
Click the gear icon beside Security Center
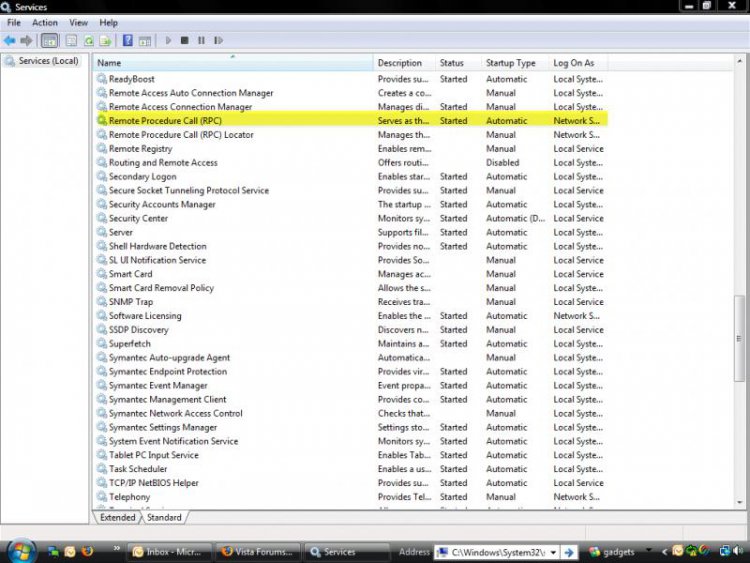pyautogui.click(x=101, y=218)
